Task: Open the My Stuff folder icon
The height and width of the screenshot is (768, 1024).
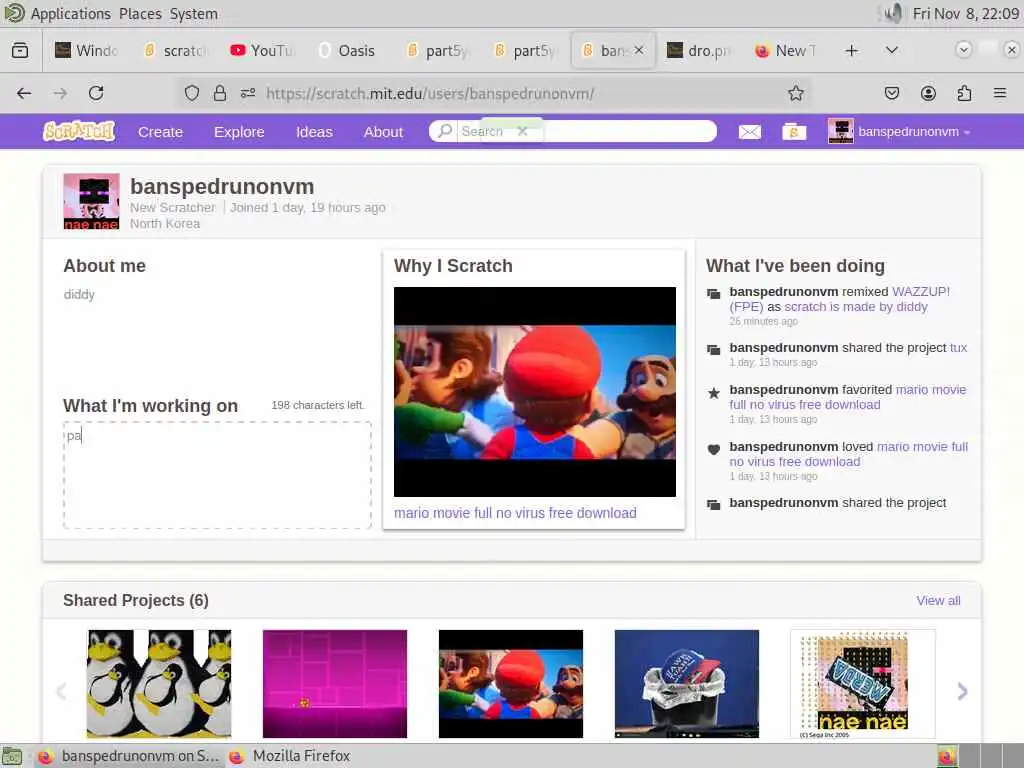Action: [x=794, y=132]
